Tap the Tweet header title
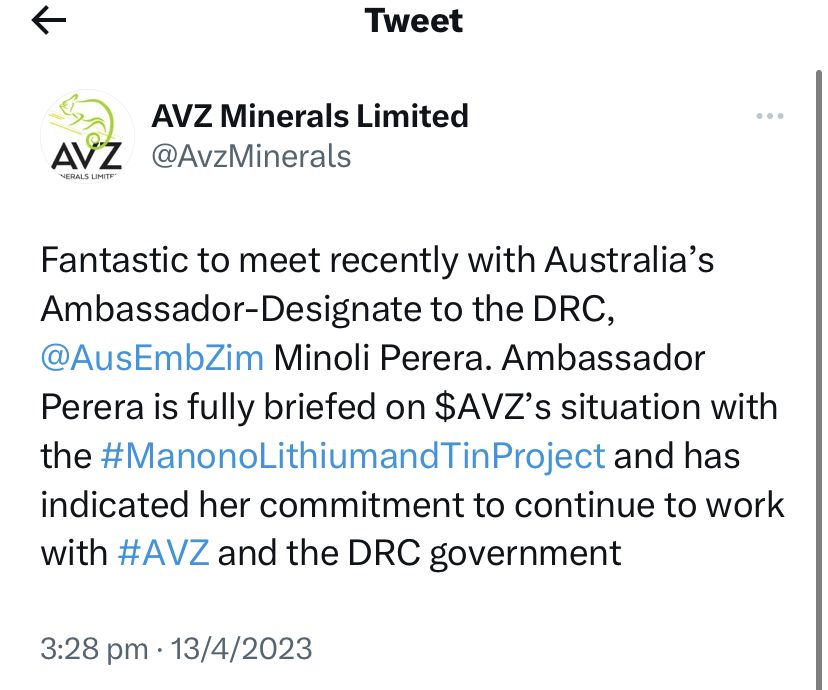The width and height of the screenshot is (828, 690). [x=414, y=21]
